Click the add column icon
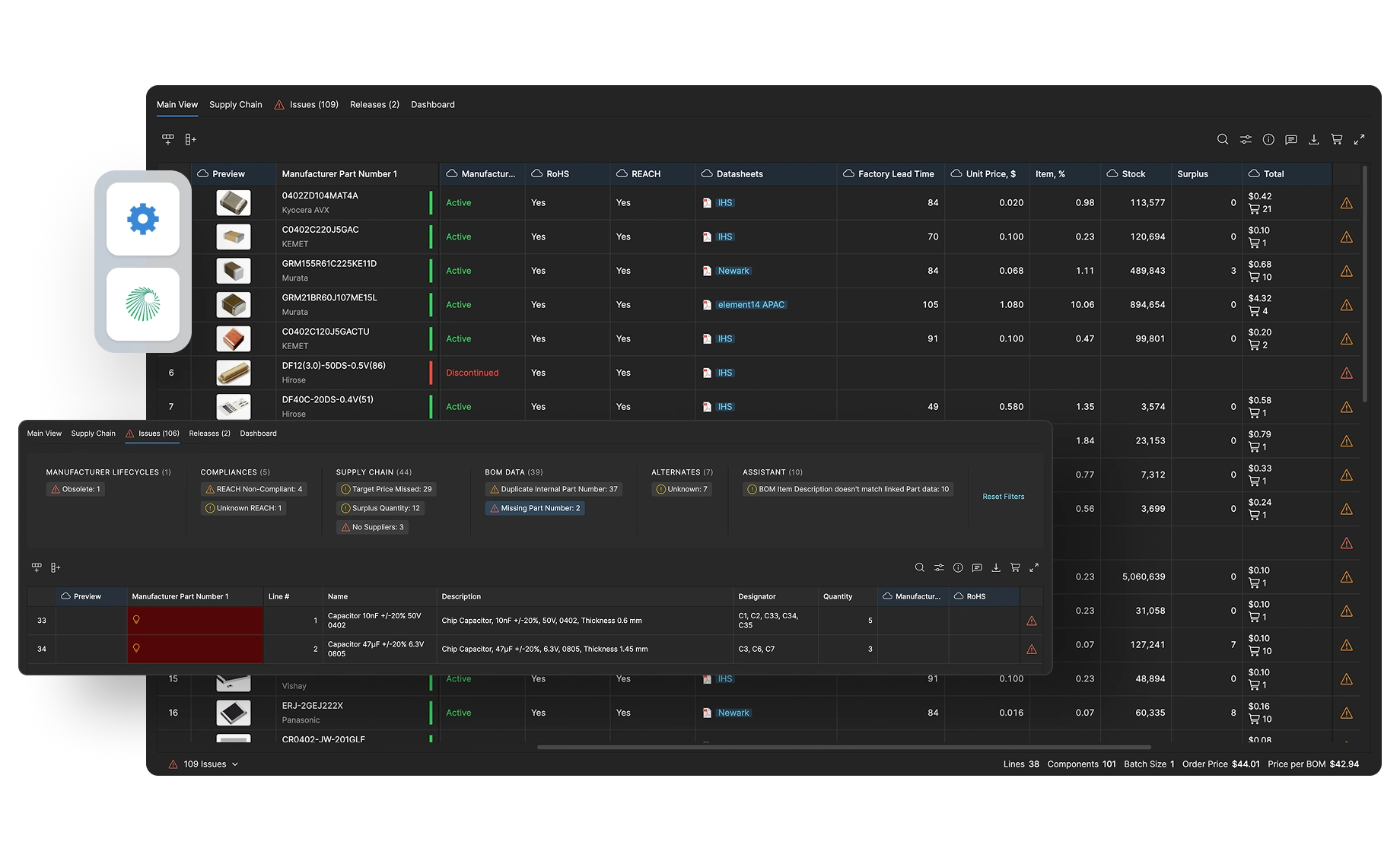This screenshot has width=1400, height=864. 190,139
